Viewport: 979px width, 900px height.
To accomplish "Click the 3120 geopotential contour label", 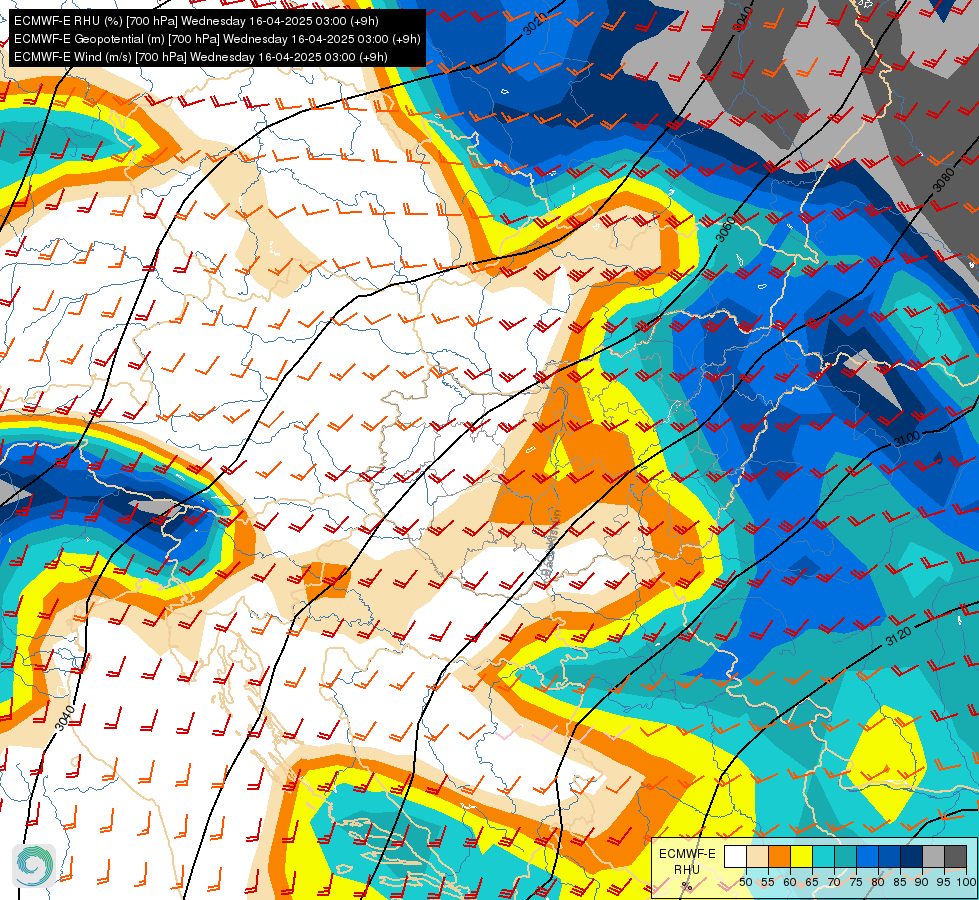I will click(898, 636).
